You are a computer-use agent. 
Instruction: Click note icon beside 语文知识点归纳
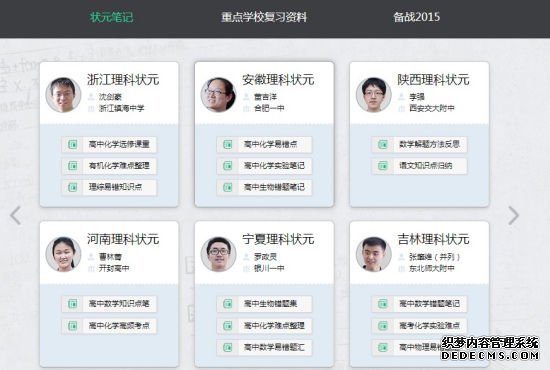coord(383,166)
